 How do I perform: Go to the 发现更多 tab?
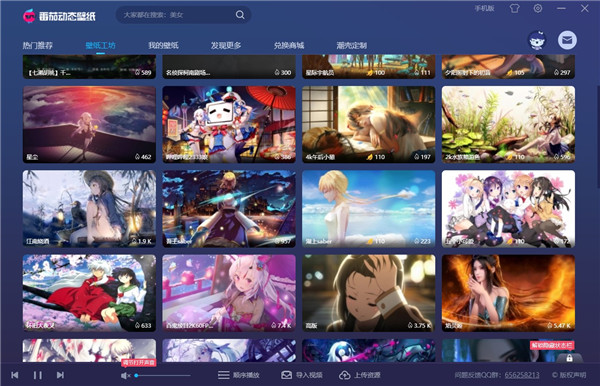tap(226, 46)
